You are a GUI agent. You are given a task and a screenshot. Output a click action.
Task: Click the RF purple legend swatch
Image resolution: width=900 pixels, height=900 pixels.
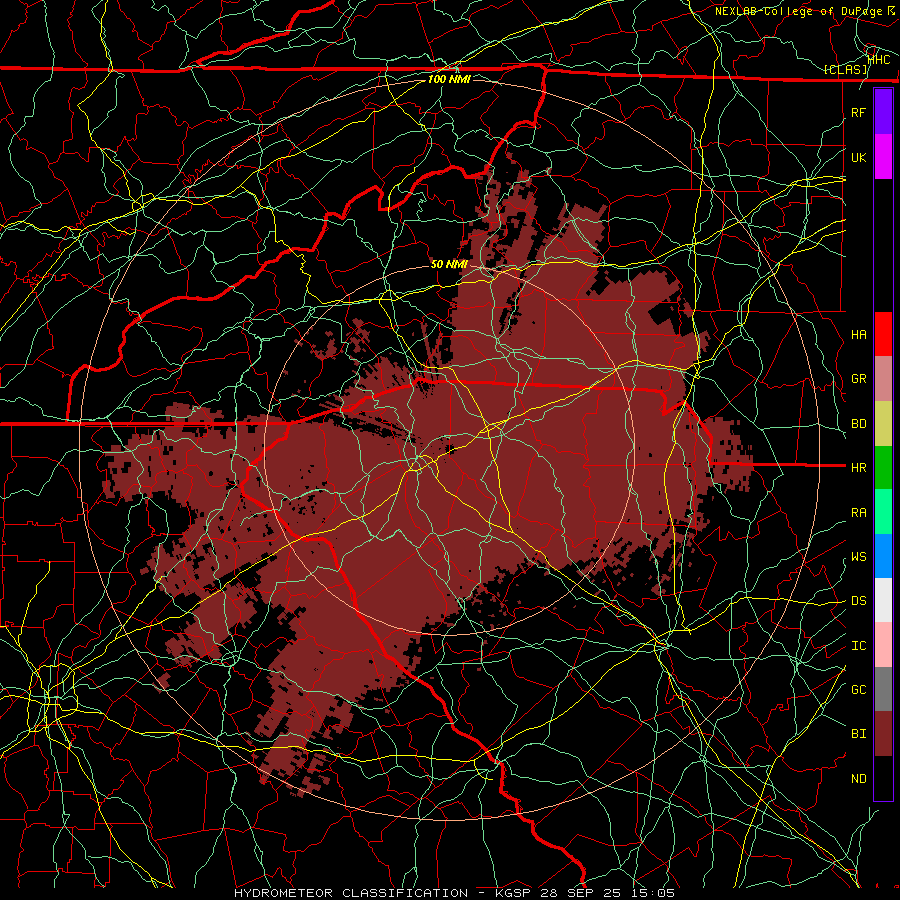click(x=883, y=112)
